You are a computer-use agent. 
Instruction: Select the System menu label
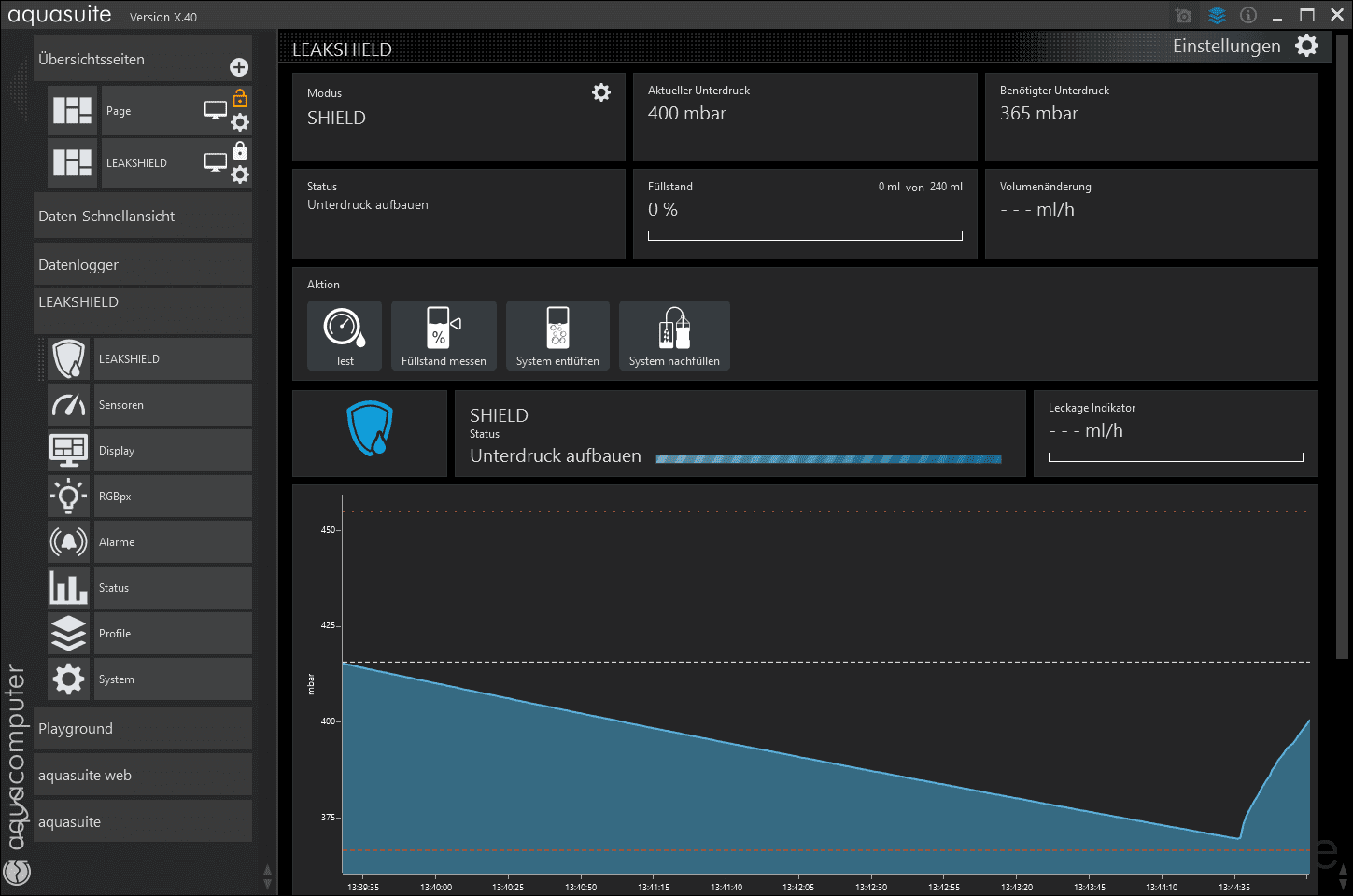(x=117, y=679)
